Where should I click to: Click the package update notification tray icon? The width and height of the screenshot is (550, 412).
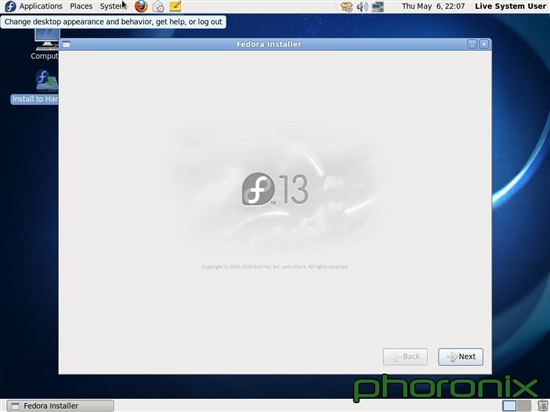click(x=347, y=7)
